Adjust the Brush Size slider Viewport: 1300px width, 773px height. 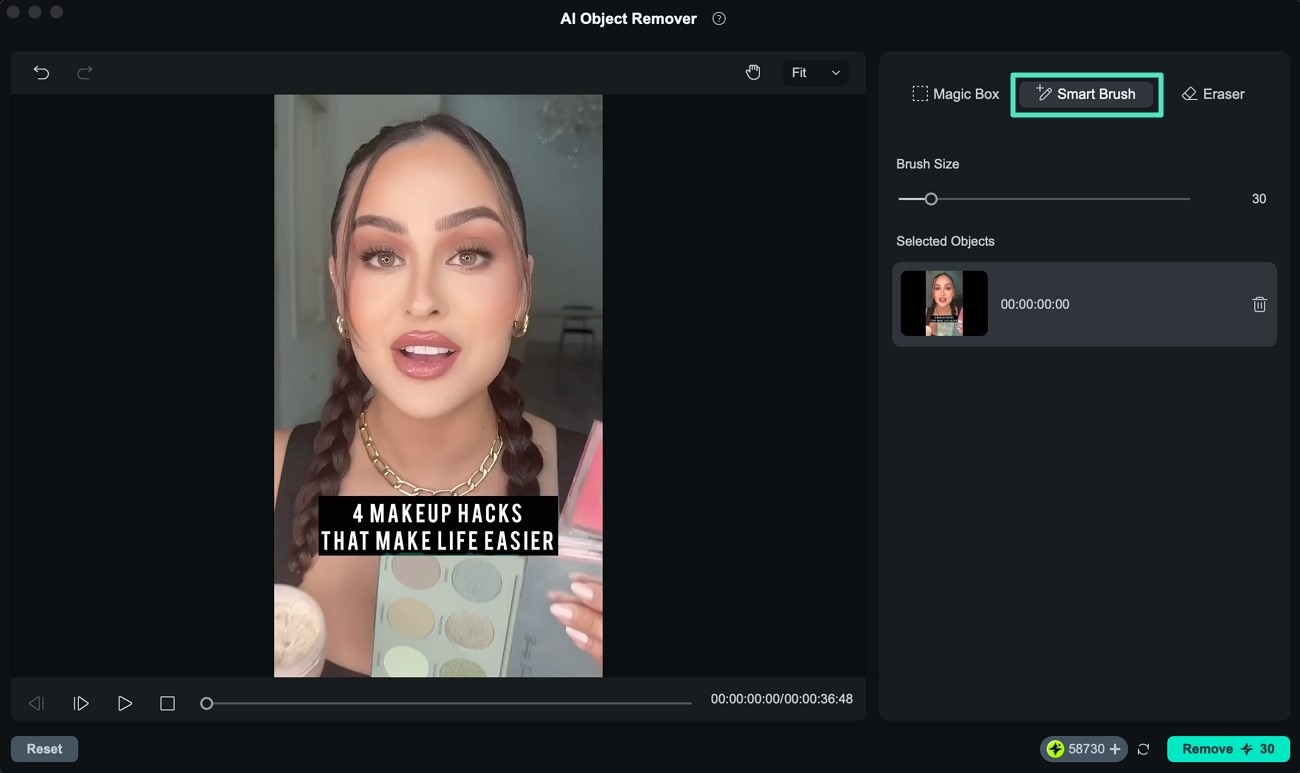tap(1043, 199)
